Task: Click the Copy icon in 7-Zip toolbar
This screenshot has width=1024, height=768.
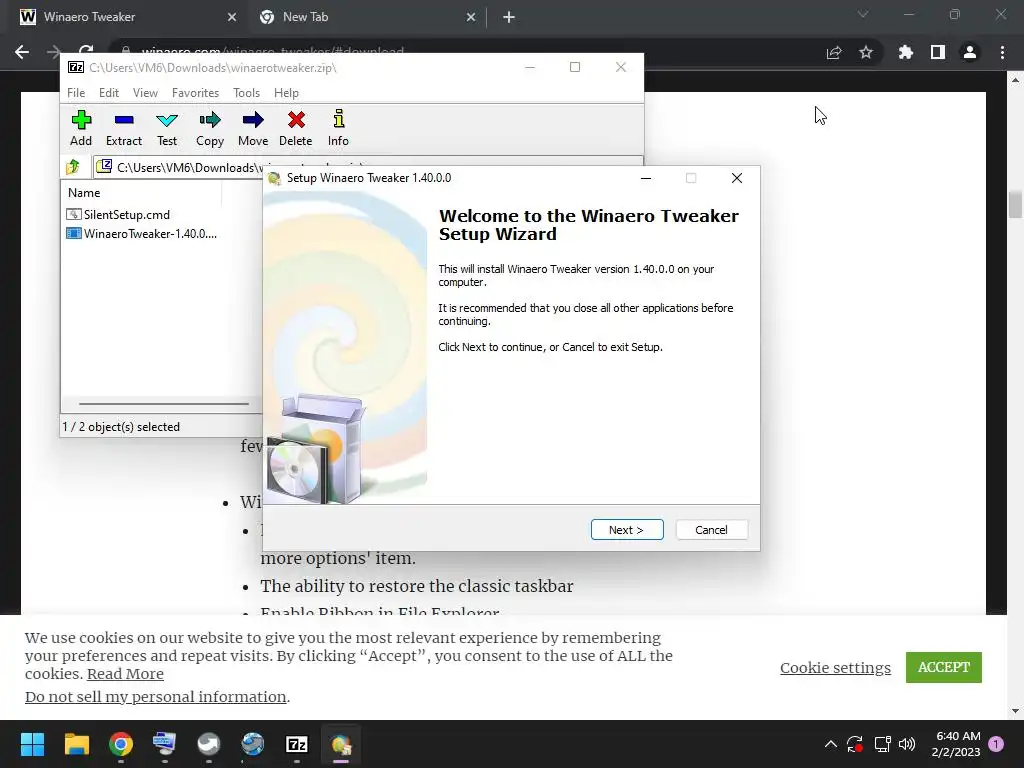Action: point(210,128)
